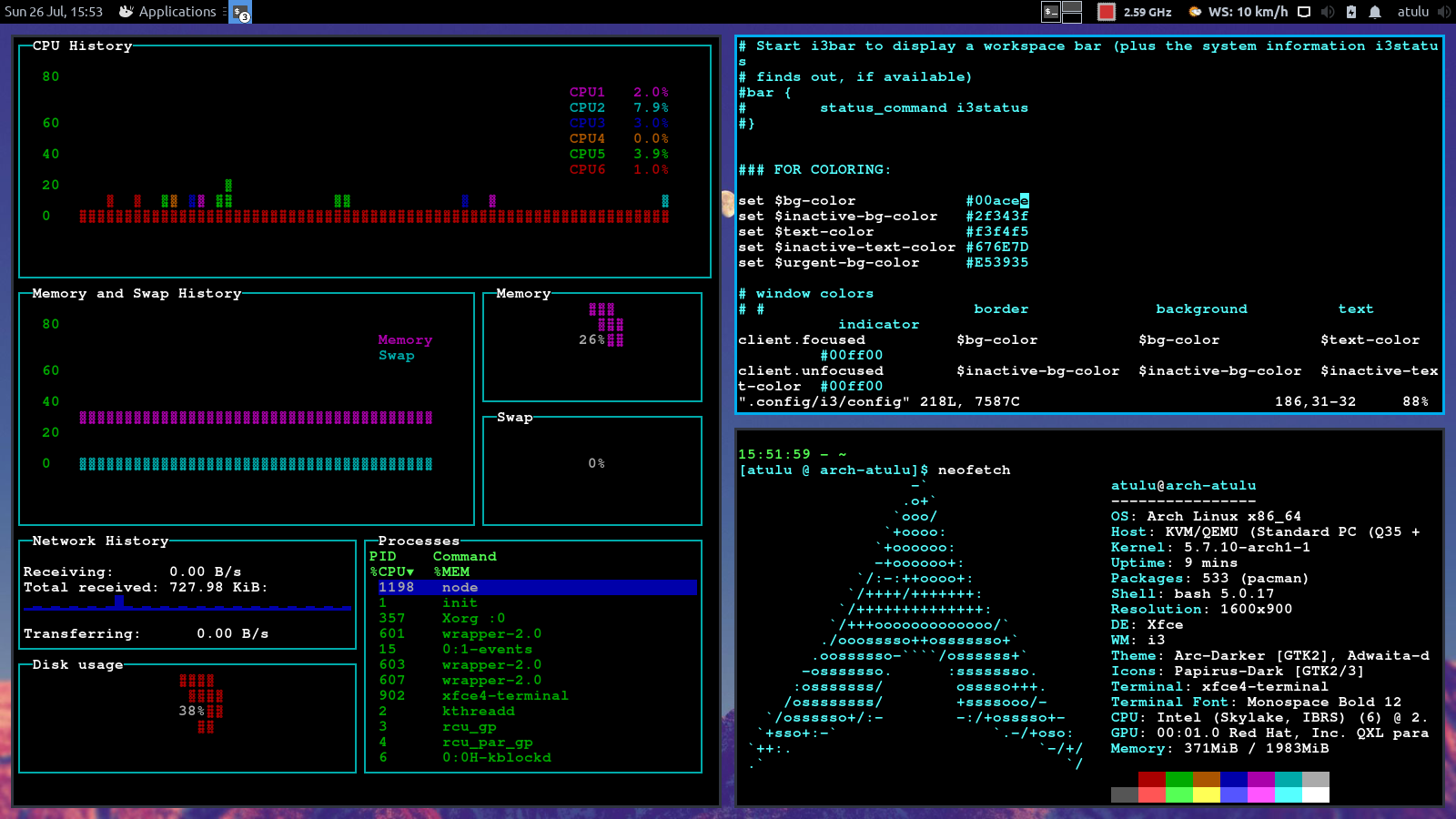The image size is (1456, 819).
Task: Click the vim status line ".config/i3/config"
Action: point(824,402)
